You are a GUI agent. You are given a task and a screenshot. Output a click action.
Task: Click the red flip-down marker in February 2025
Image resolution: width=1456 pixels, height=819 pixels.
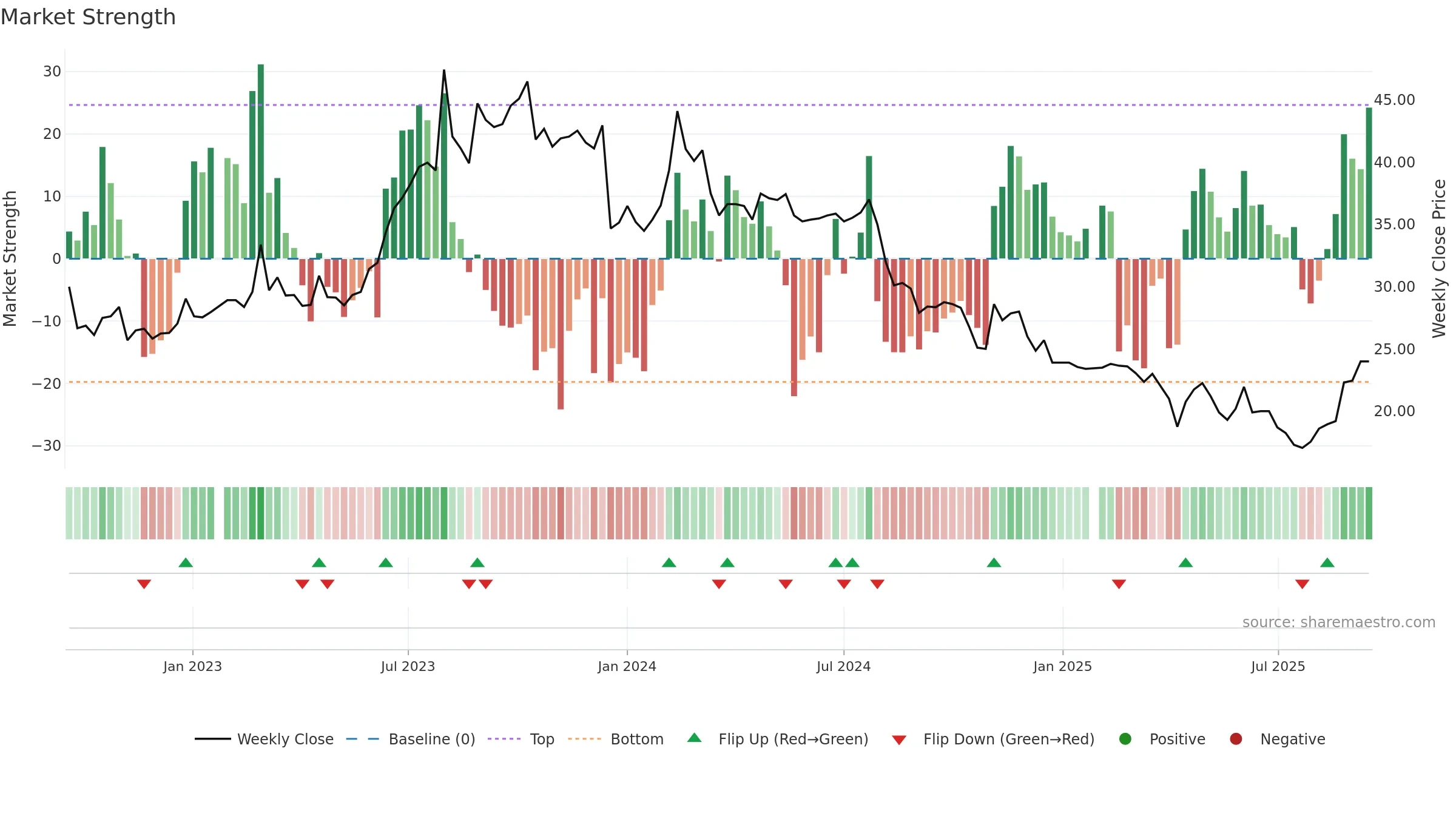[x=1119, y=584]
